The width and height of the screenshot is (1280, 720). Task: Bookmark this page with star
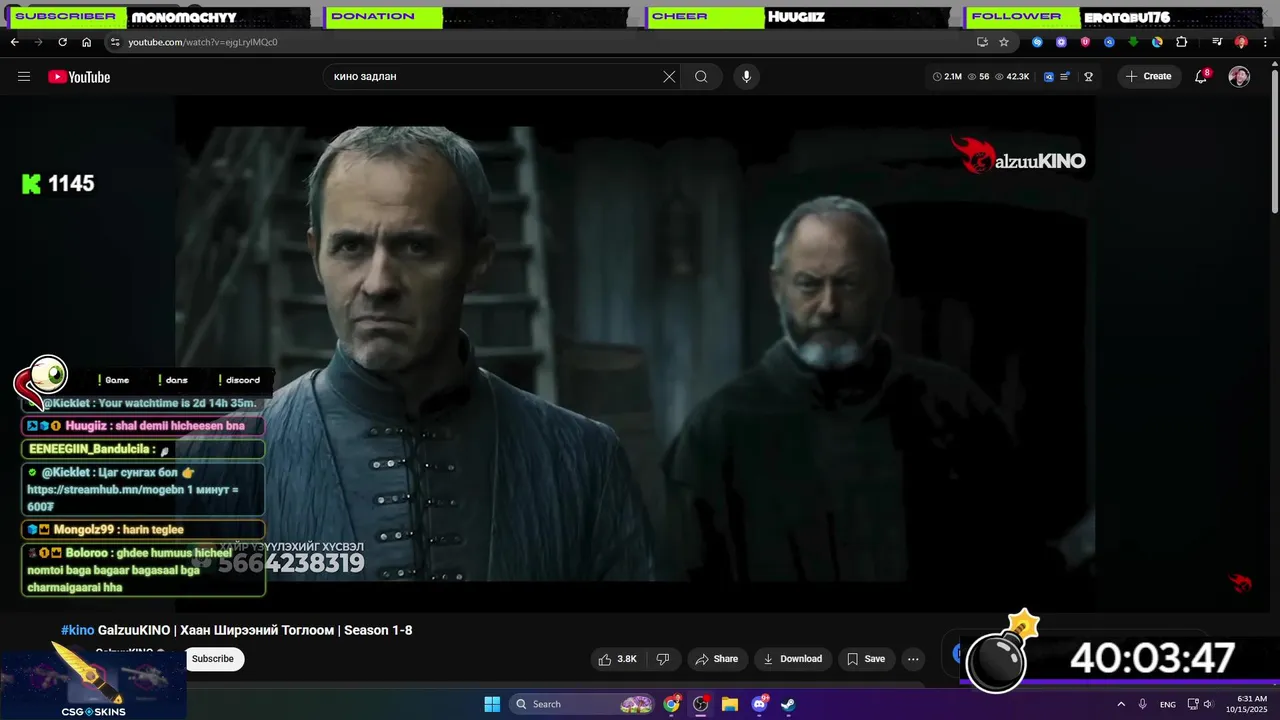tap(1004, 42)
